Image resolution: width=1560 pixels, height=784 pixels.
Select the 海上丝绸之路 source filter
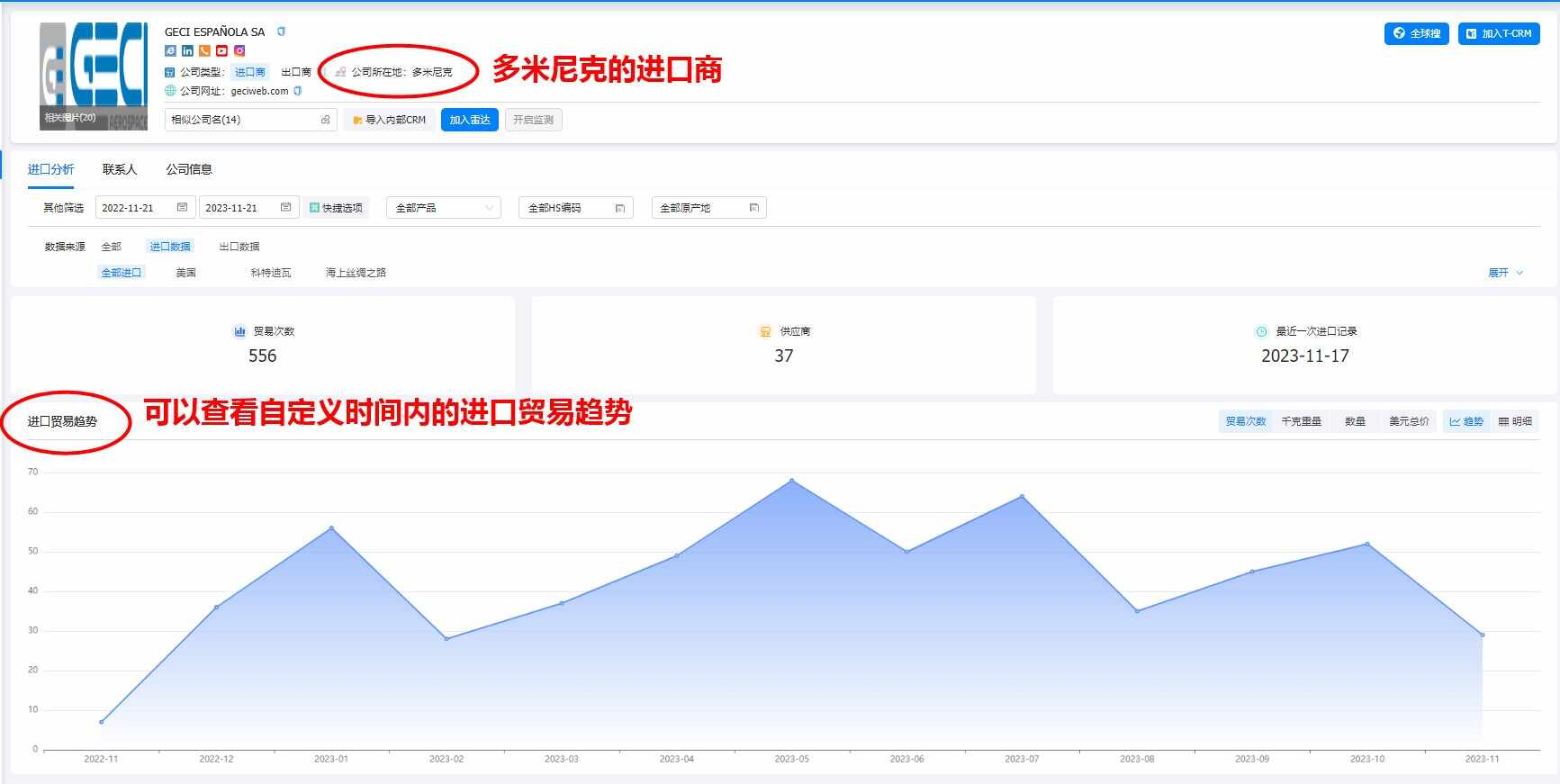(x=356, y=273)
